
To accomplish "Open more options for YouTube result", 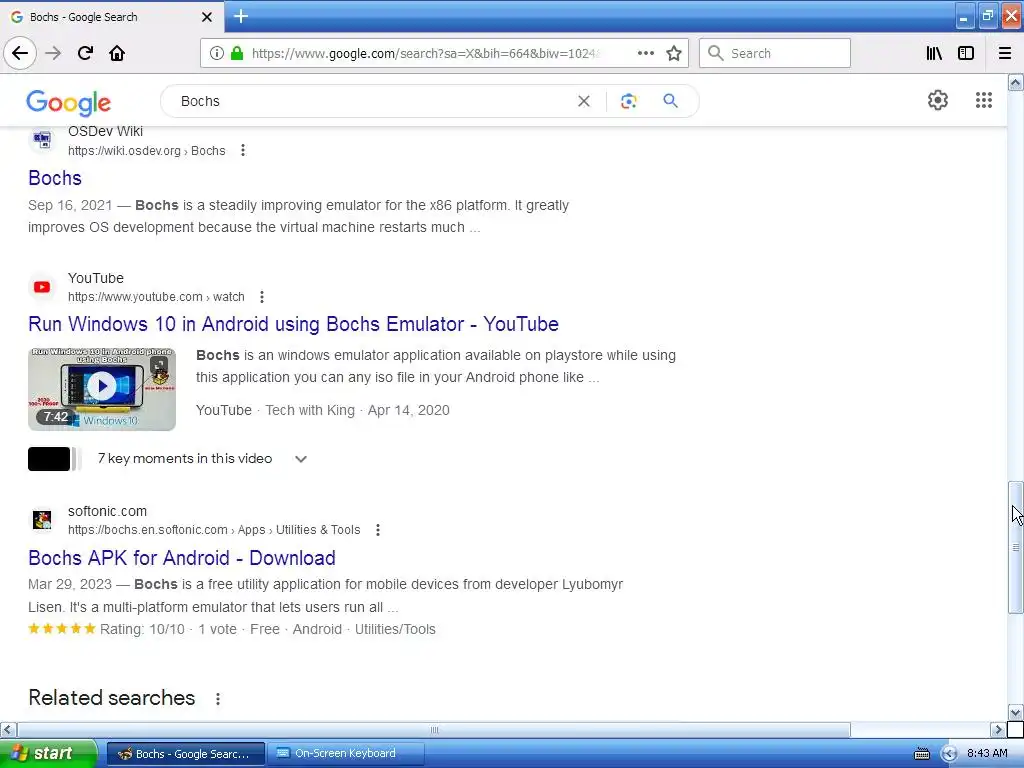I will pos(262,297).
